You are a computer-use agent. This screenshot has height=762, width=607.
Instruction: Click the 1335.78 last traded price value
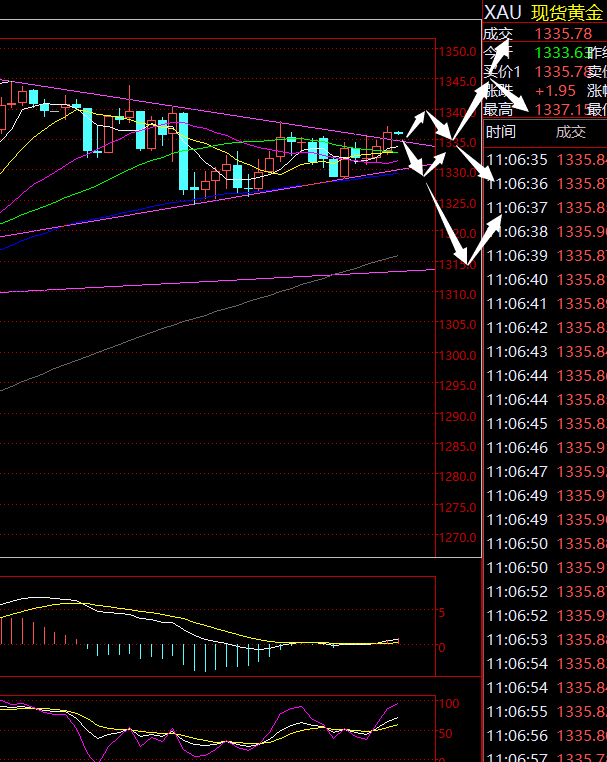tap(563, 34)
